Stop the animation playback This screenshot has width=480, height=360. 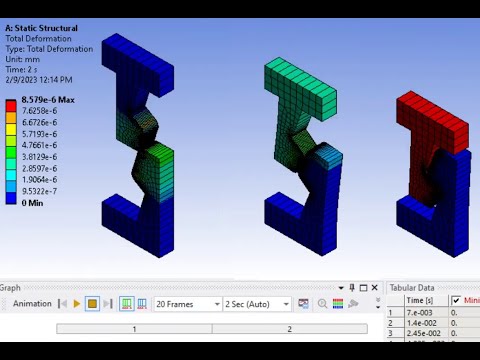[x=92, y=304]
